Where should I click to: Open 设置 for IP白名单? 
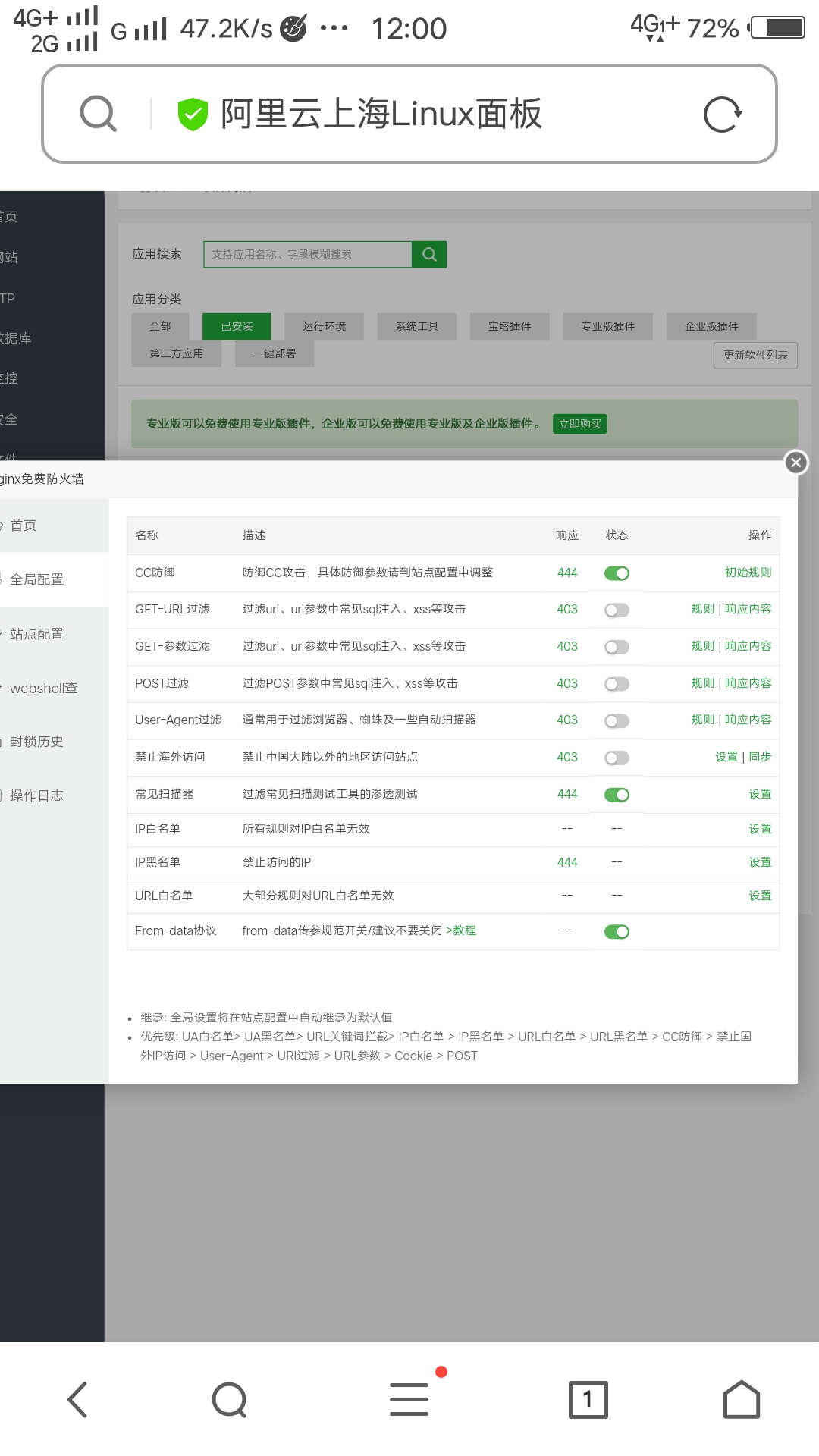coord(760,829)
